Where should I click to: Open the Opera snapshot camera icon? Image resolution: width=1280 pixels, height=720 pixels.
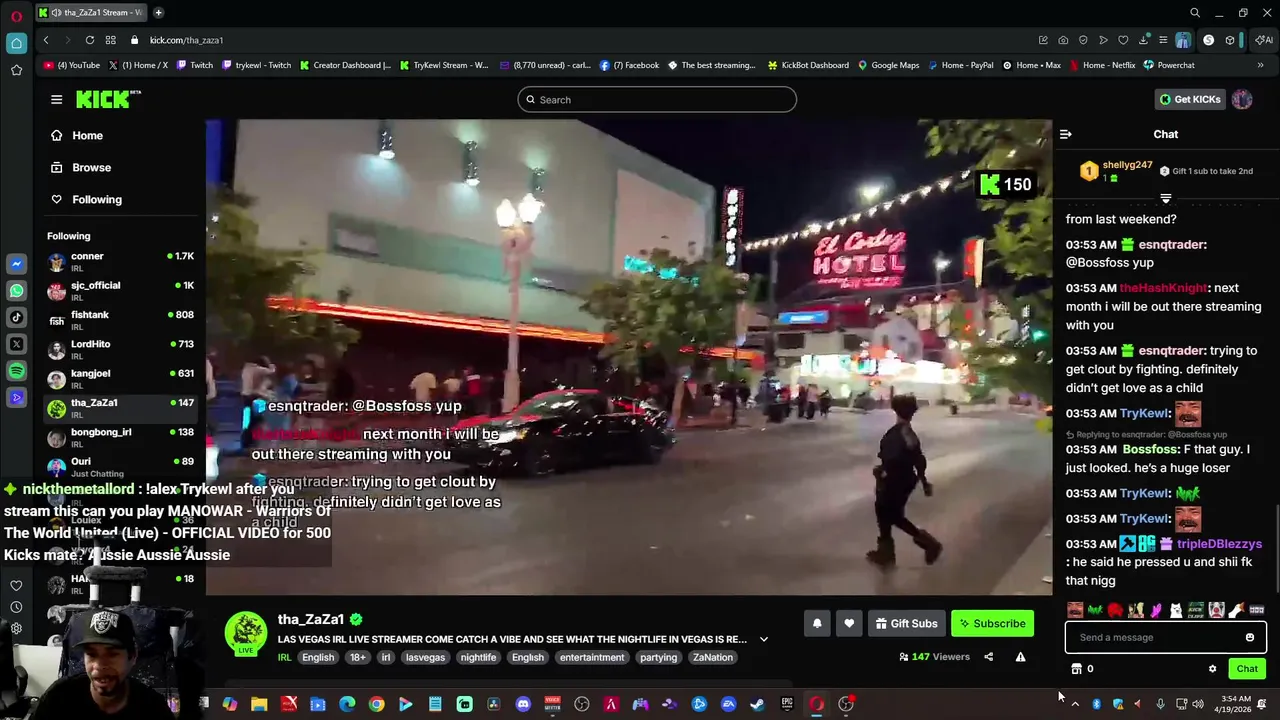pos(1063,40)
